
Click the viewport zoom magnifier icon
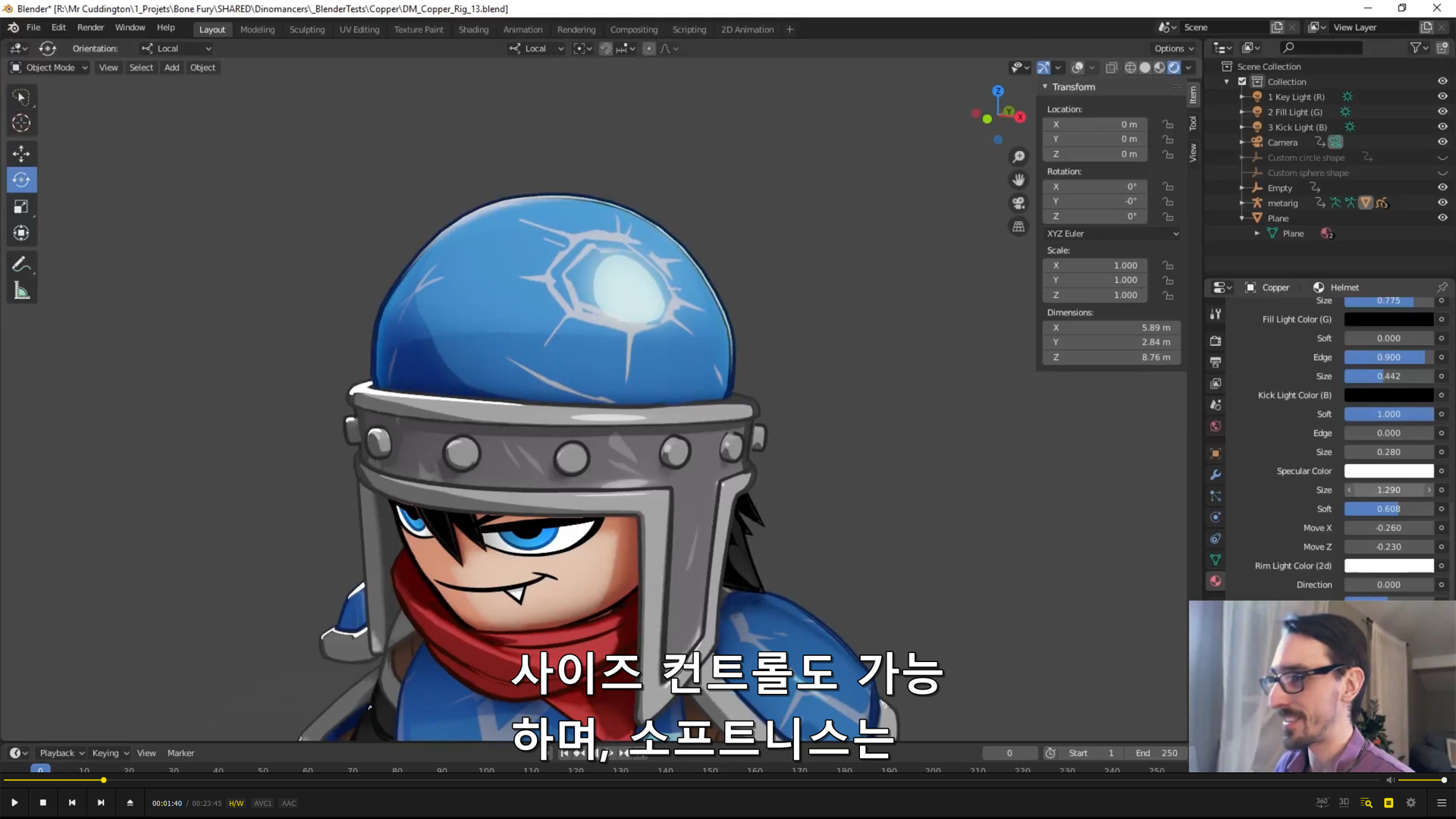tap(1018, 157)
